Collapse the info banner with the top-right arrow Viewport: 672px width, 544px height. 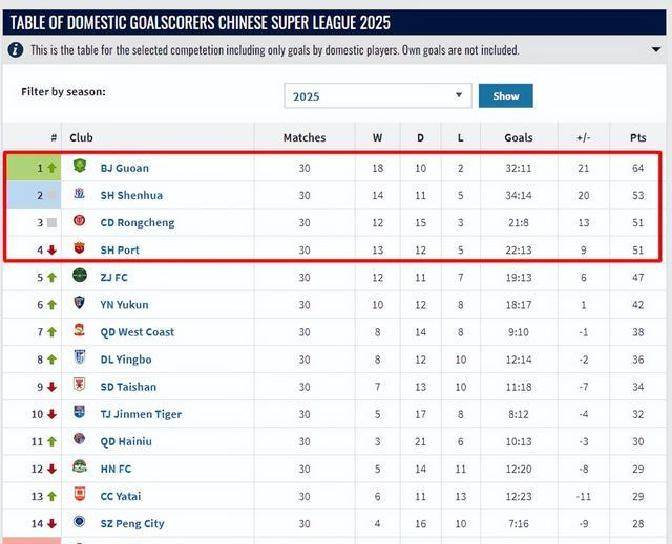tap(655, 49)
